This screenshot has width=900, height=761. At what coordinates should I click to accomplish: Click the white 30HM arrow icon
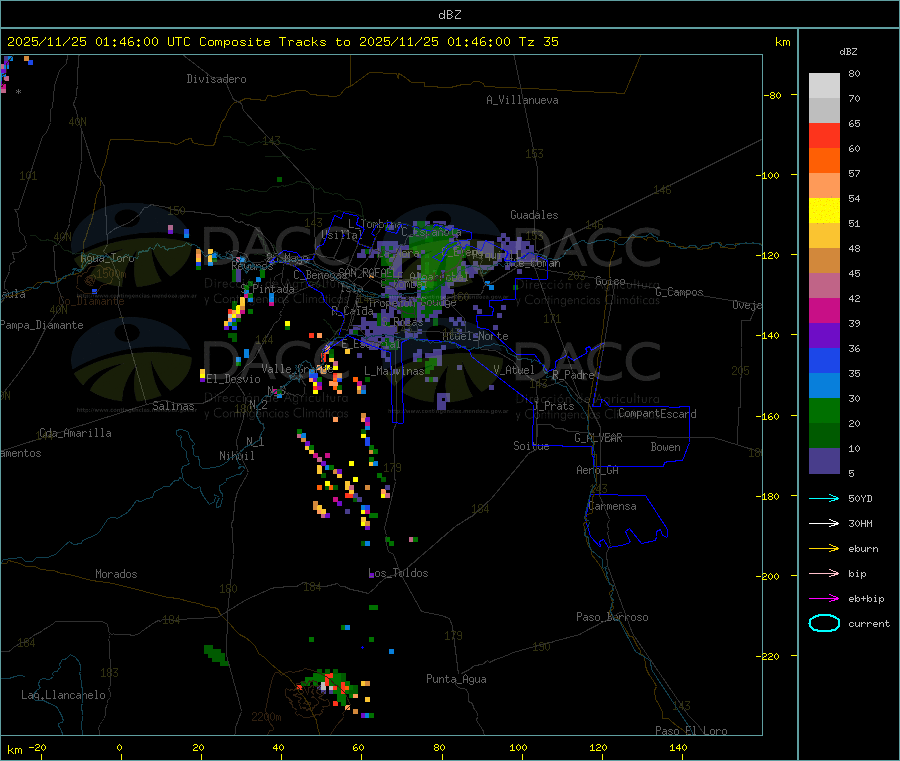coord(824,523)
